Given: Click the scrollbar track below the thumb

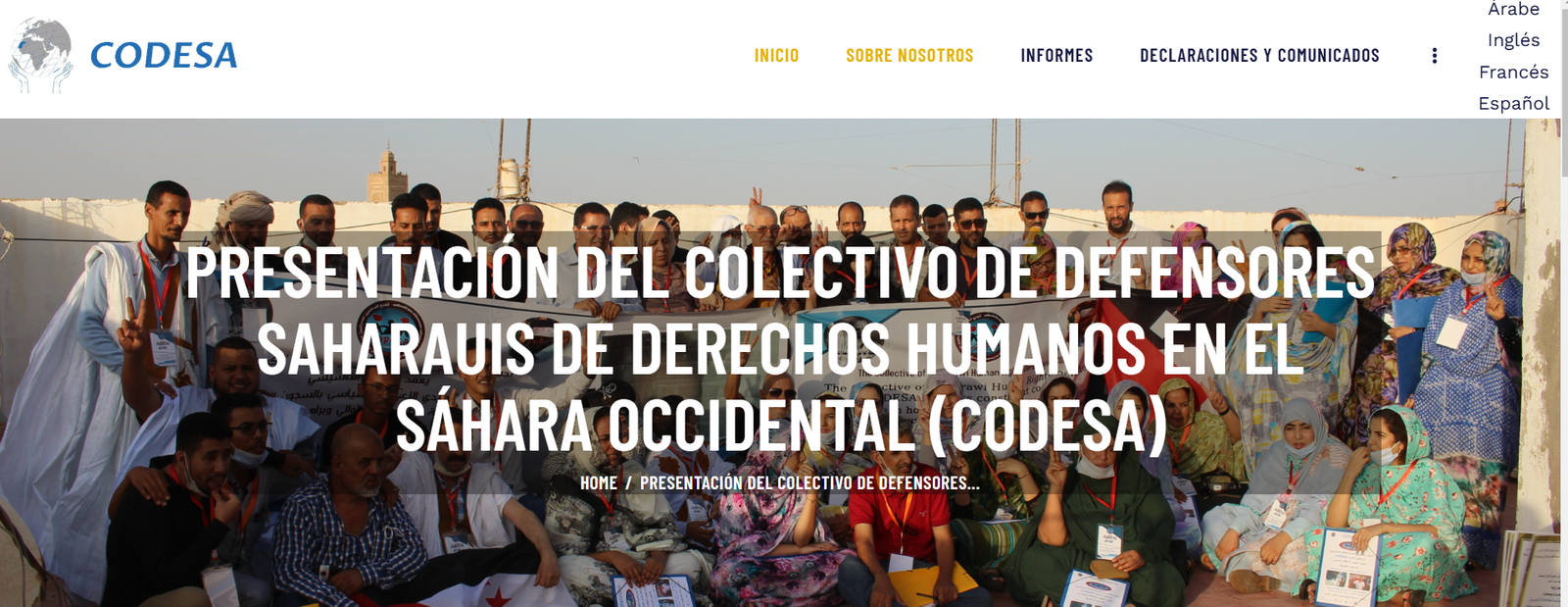Looking at the screenshot, I should coord(1563,392).
